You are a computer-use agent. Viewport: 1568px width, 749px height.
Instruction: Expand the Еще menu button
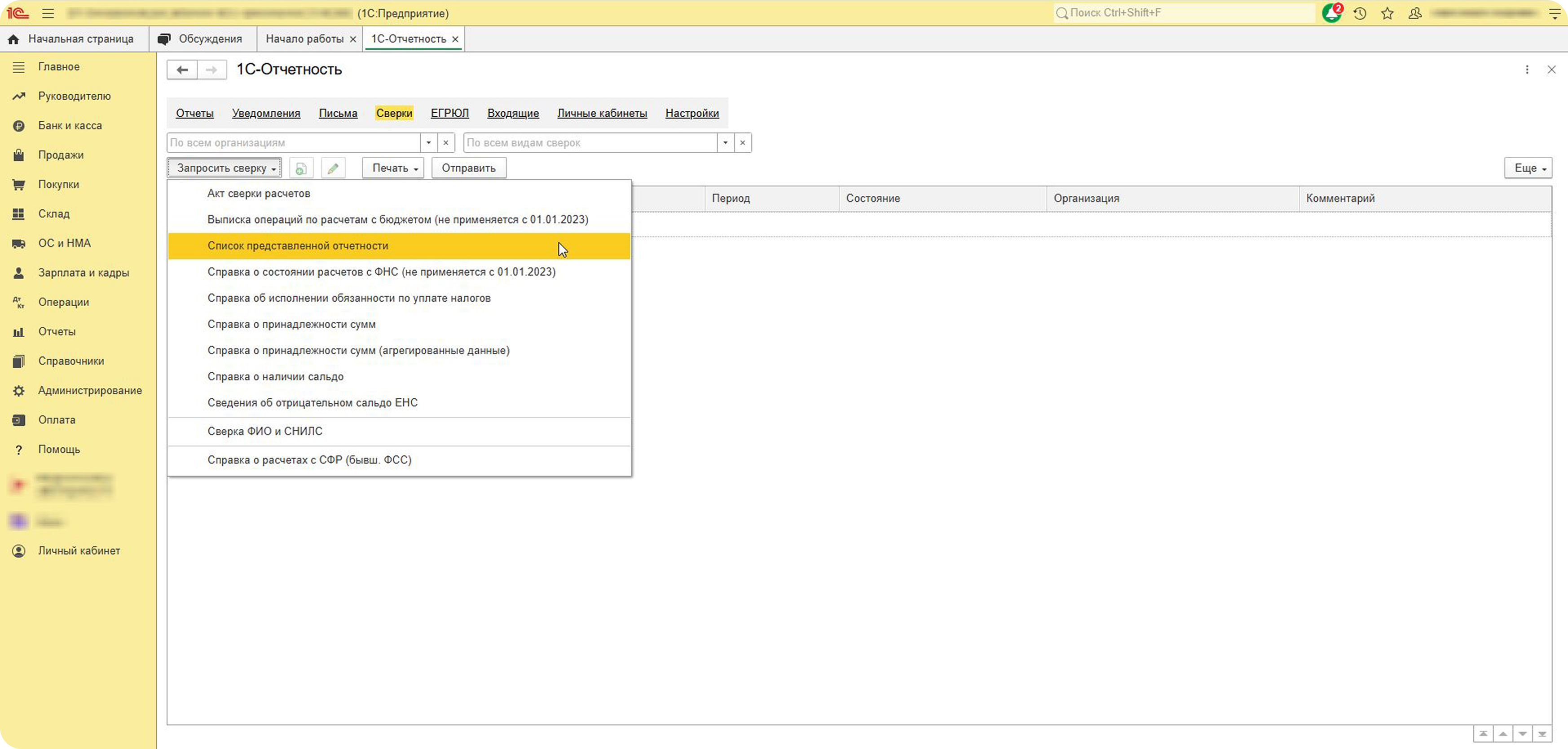[x=1528, y=168]
